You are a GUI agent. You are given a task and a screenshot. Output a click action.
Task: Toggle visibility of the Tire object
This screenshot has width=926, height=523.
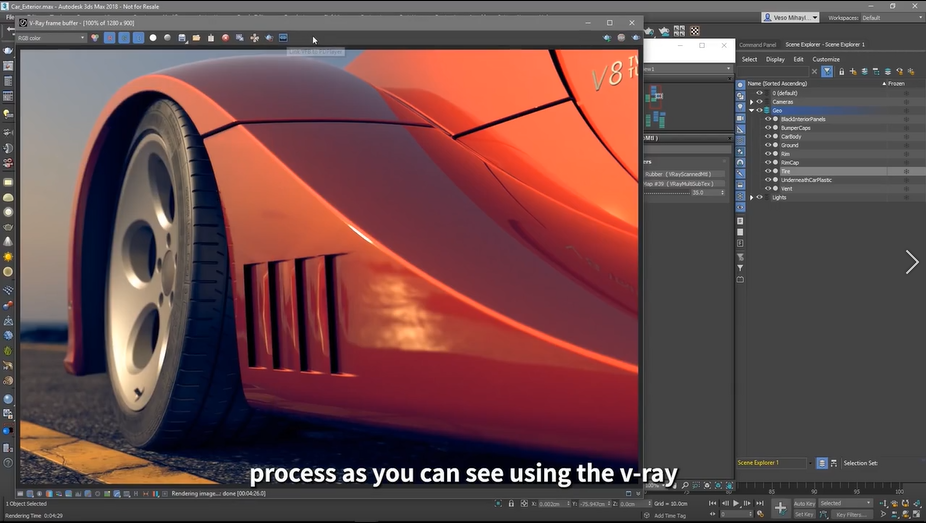[x=768, y=171]
